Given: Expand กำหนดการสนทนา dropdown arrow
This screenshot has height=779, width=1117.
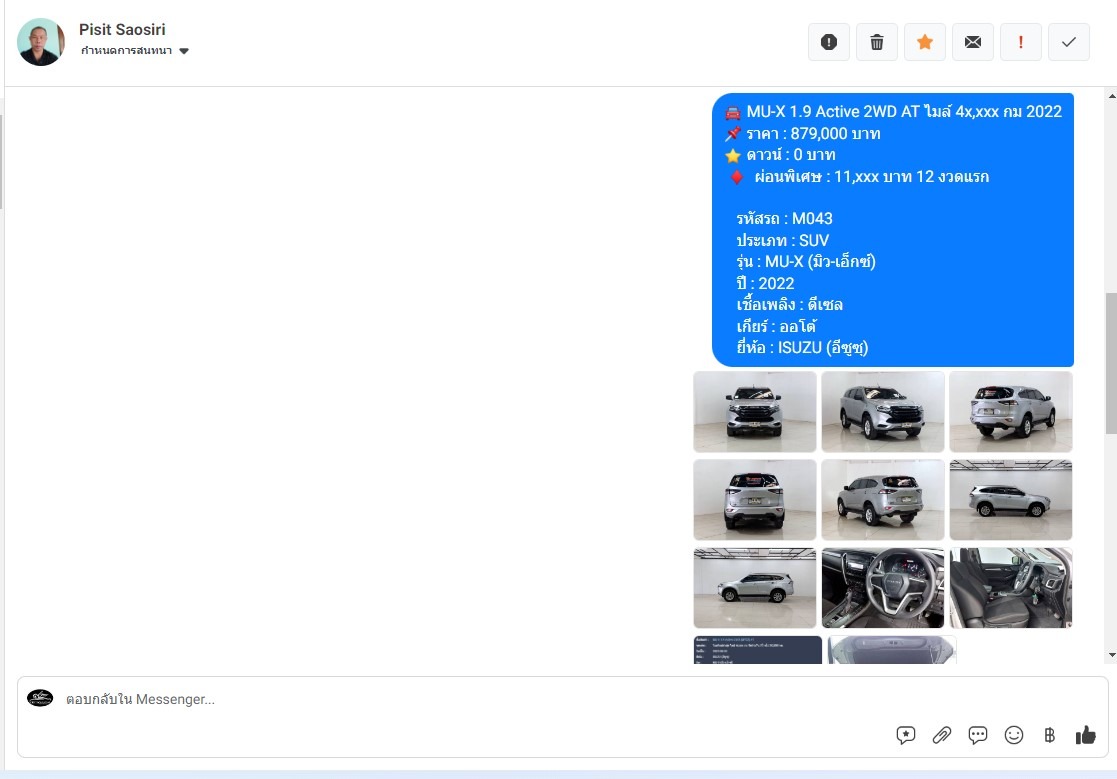Looking at the screenshot, I should click(184, 51).
